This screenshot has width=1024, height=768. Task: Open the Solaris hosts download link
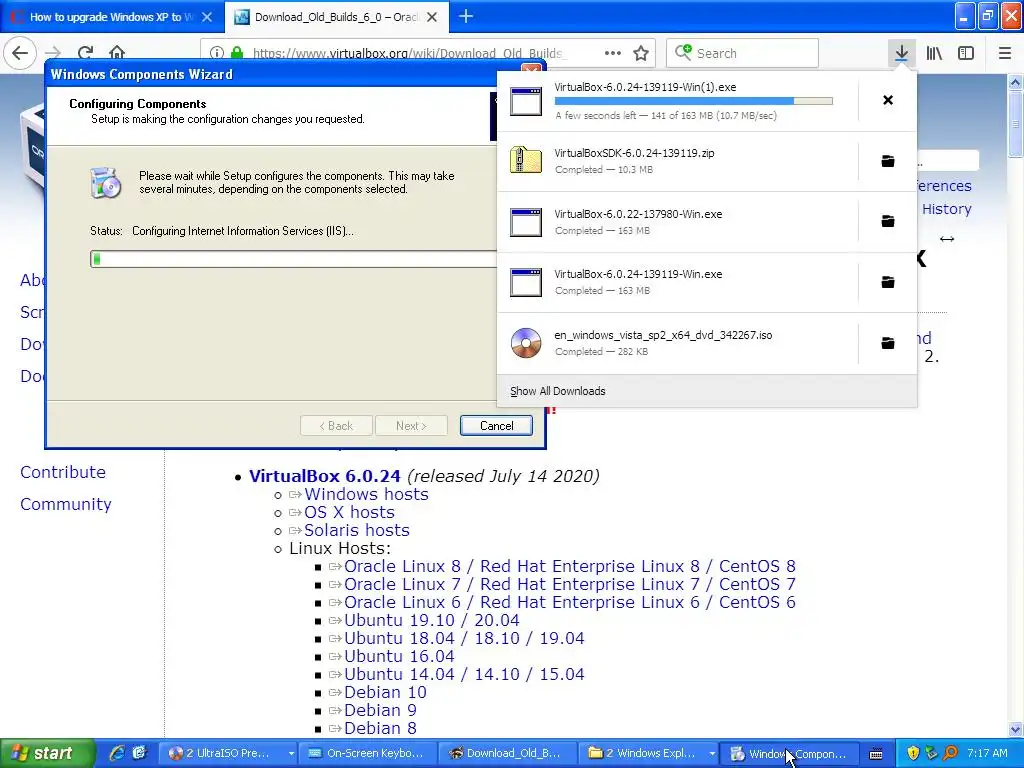click(357, 530)
